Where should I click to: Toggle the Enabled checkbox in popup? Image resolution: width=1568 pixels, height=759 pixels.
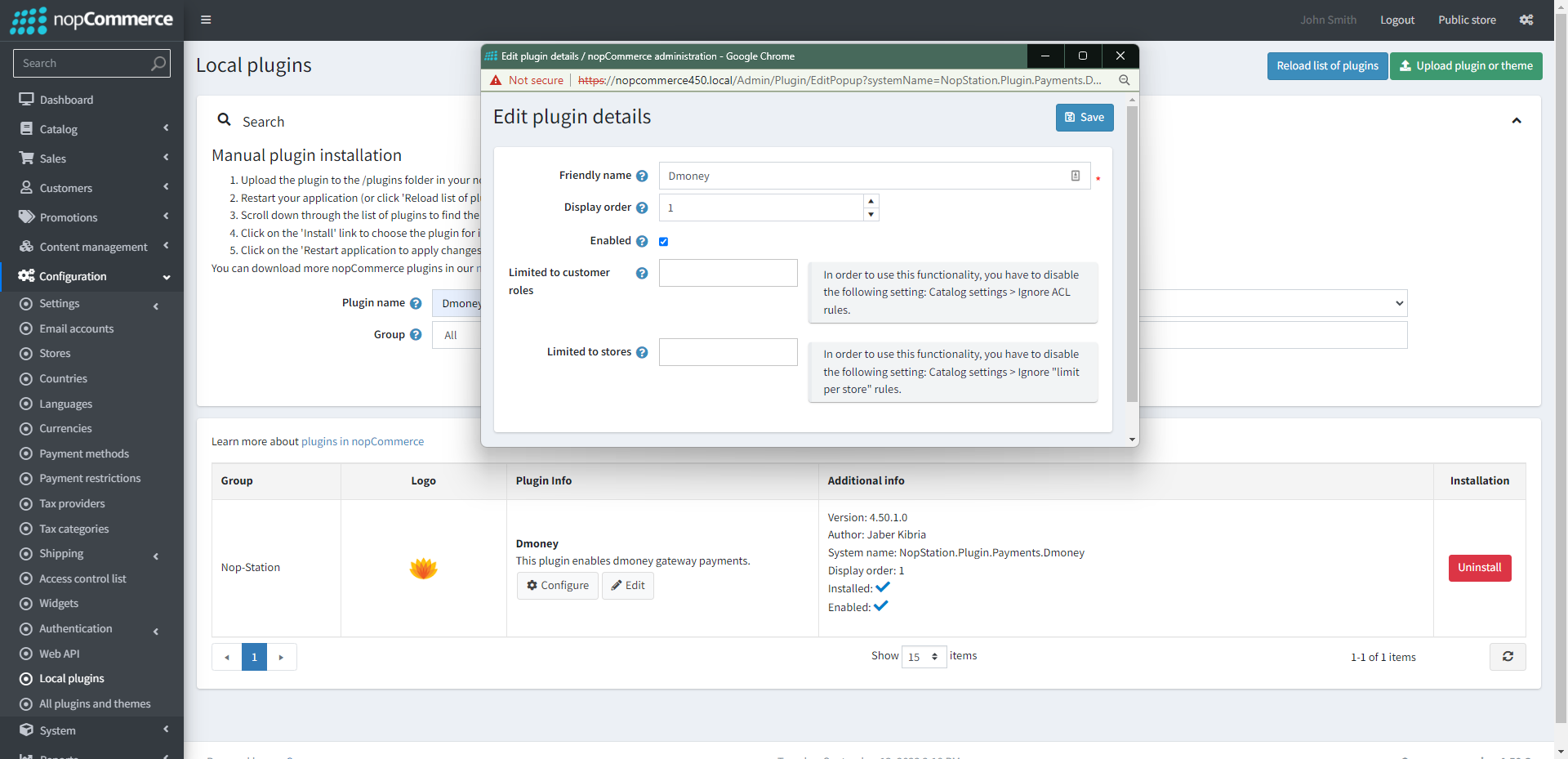(663, 241)
